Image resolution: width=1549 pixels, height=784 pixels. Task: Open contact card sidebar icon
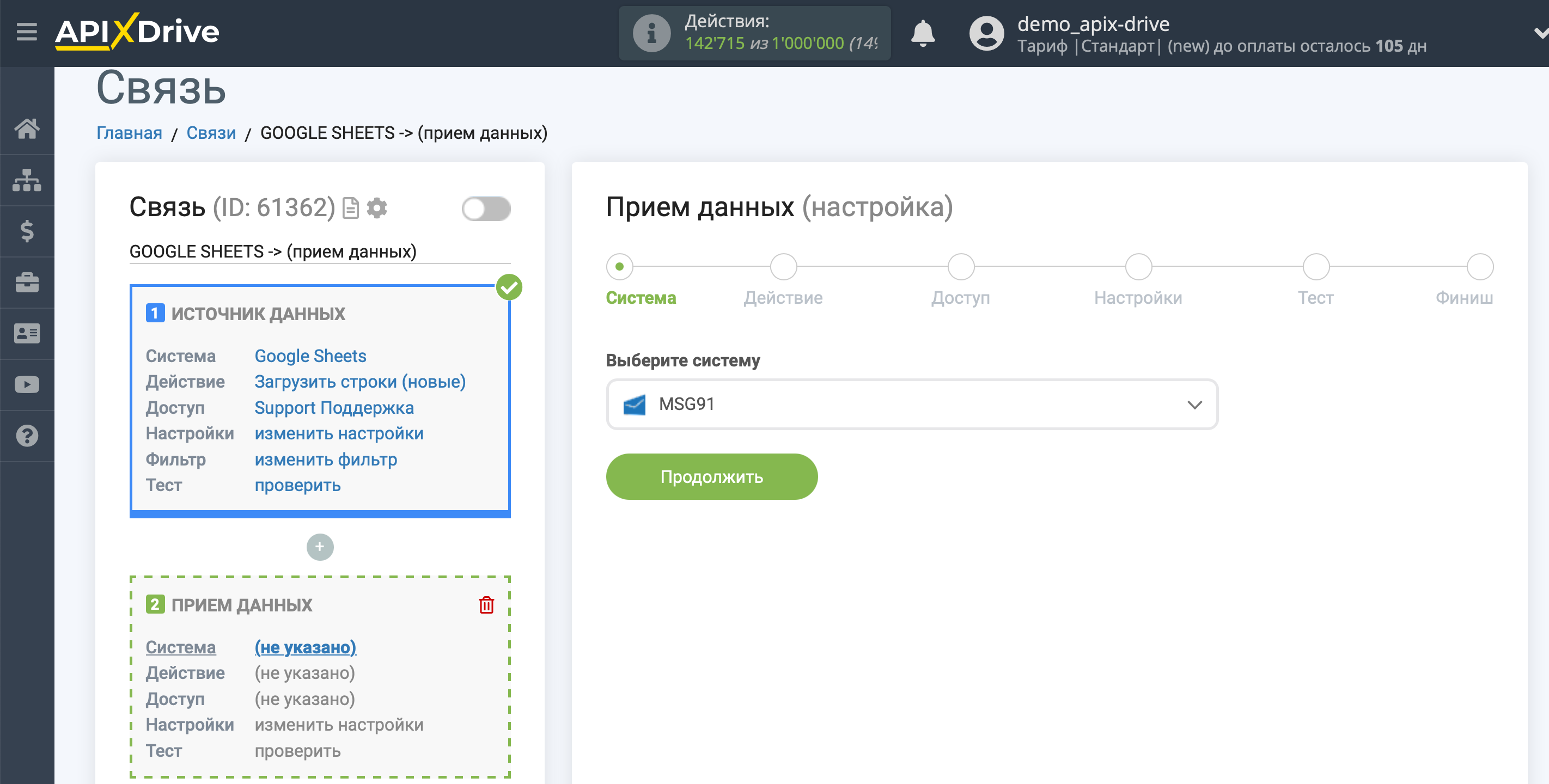(x=27, y=333)
